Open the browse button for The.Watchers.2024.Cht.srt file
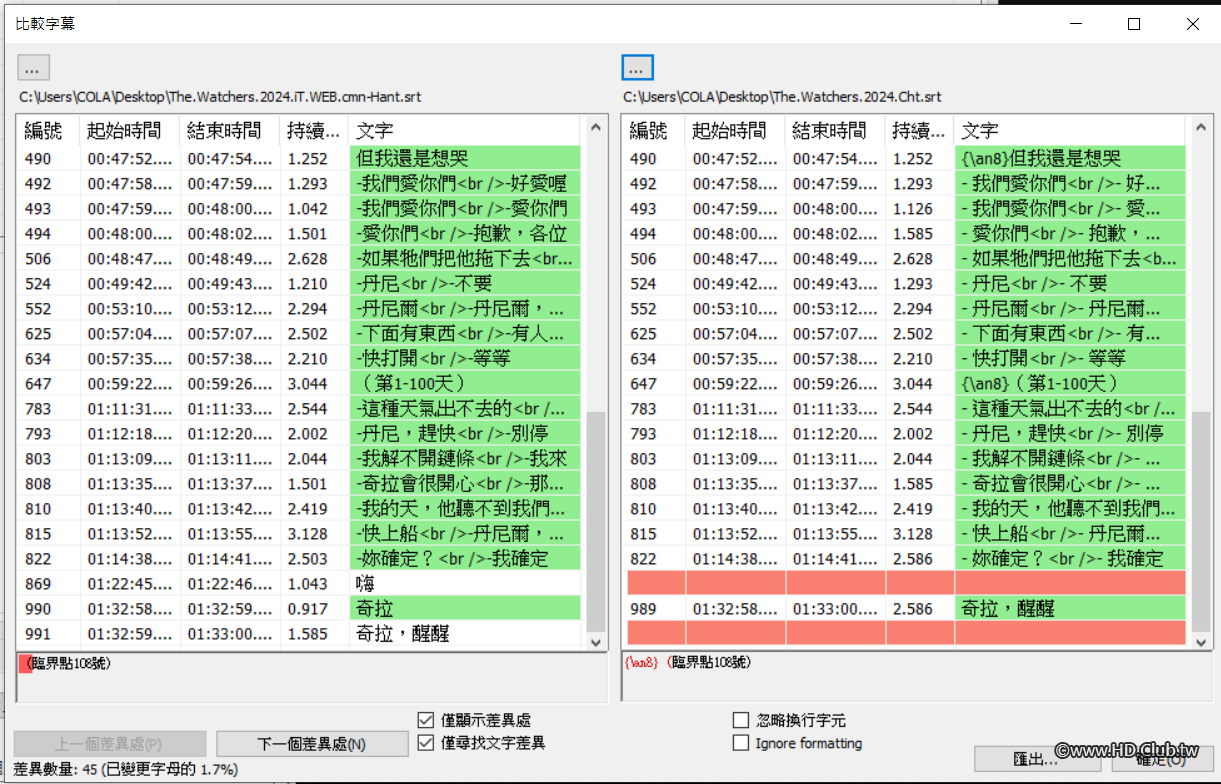 click(638, 67)
